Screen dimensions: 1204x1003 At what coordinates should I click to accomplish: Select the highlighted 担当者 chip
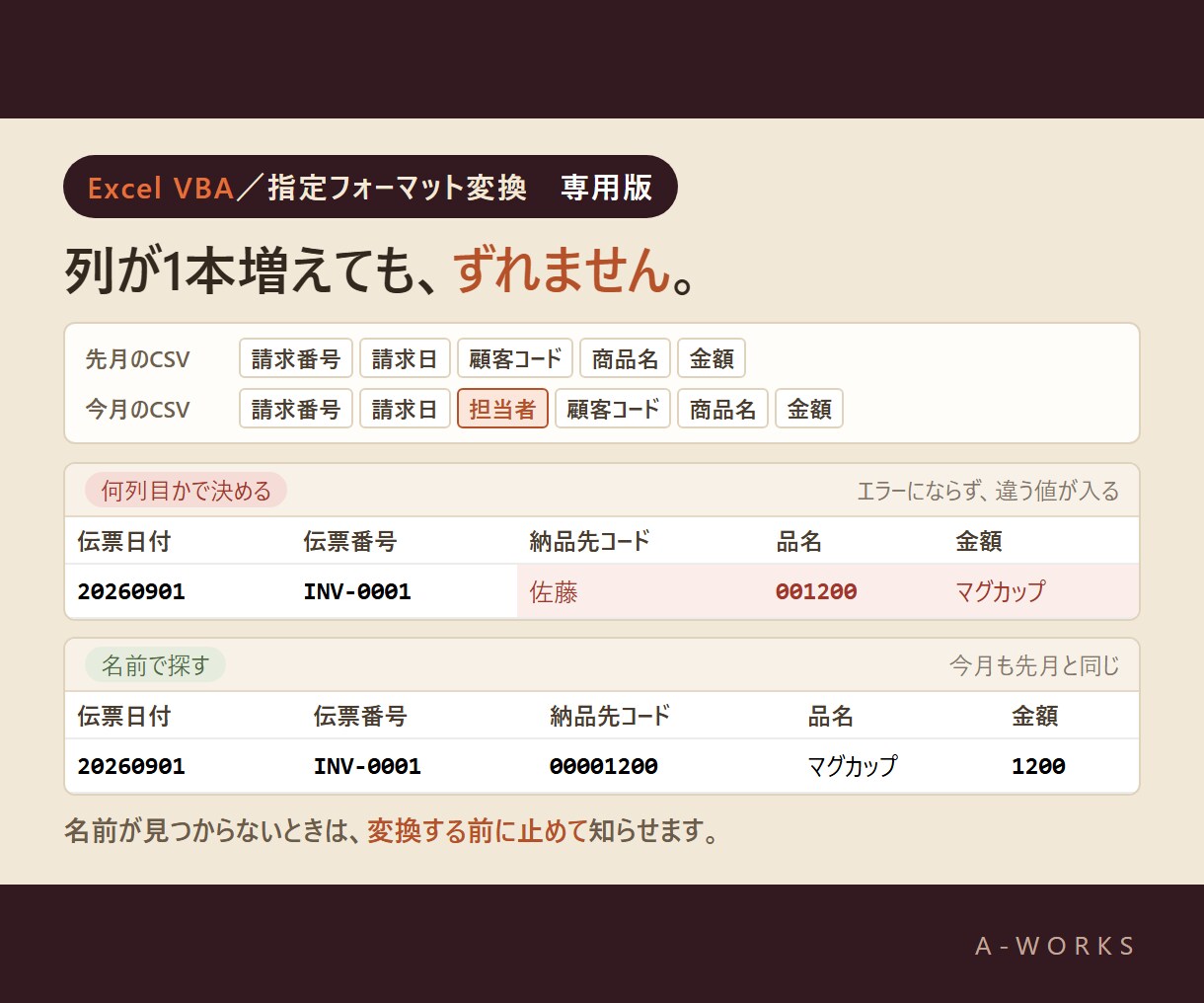[x=502, y=409]
